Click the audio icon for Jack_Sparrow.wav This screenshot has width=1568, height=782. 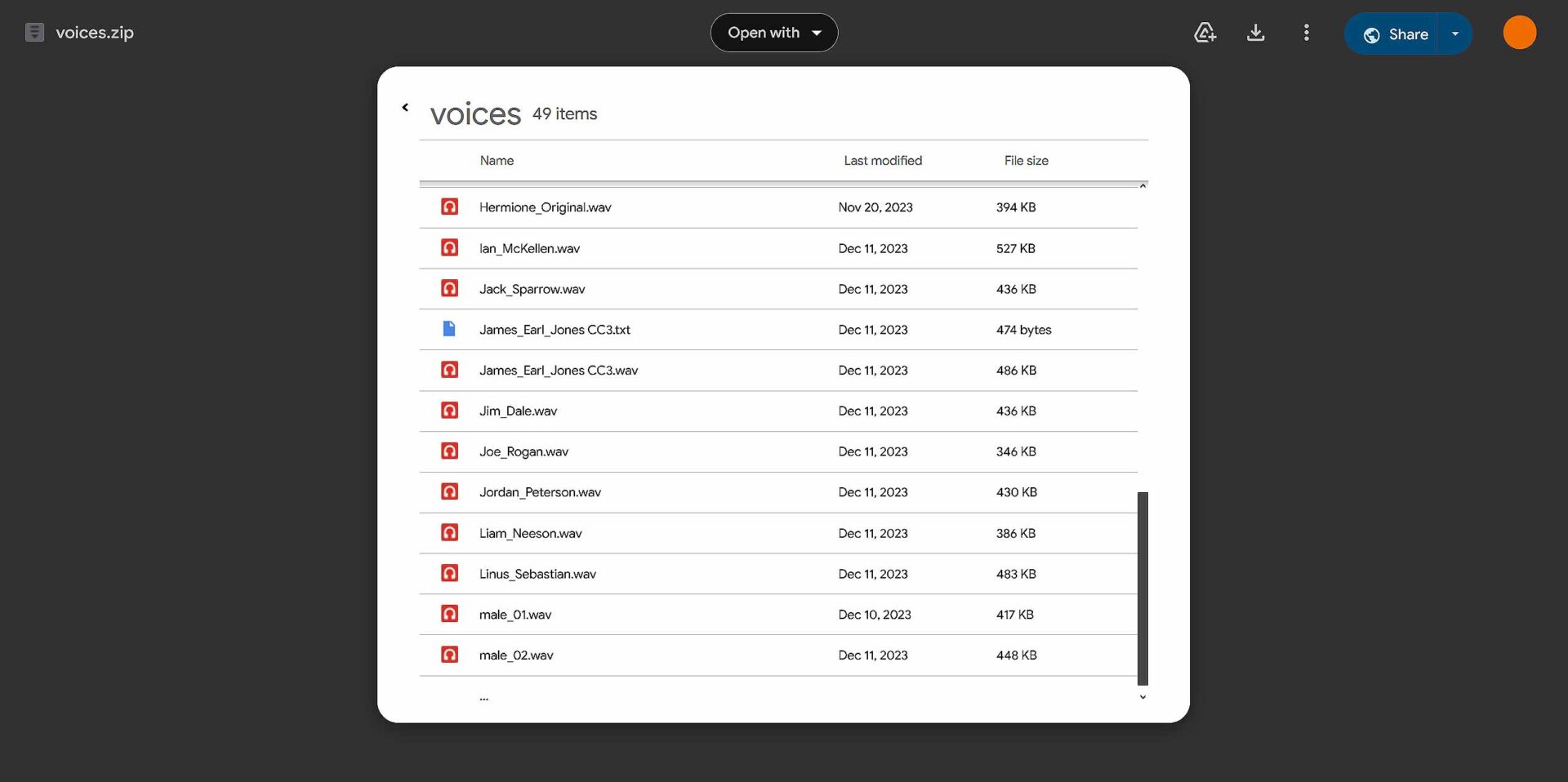click(x=449, y=288)
